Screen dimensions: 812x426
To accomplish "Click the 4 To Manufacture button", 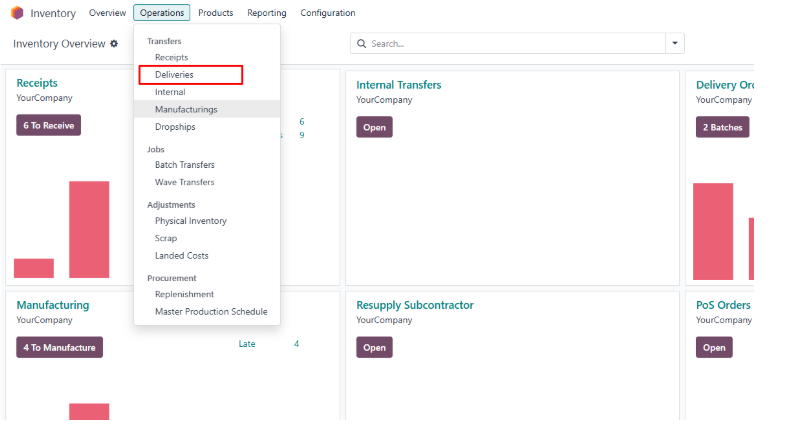I will pyautogui.click(x=59, y=347).
